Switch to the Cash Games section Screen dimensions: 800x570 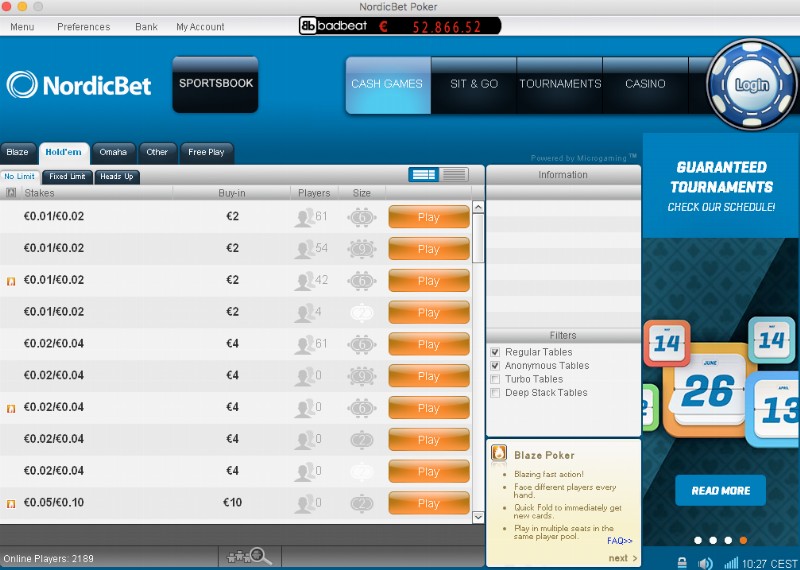pos(388,85)
